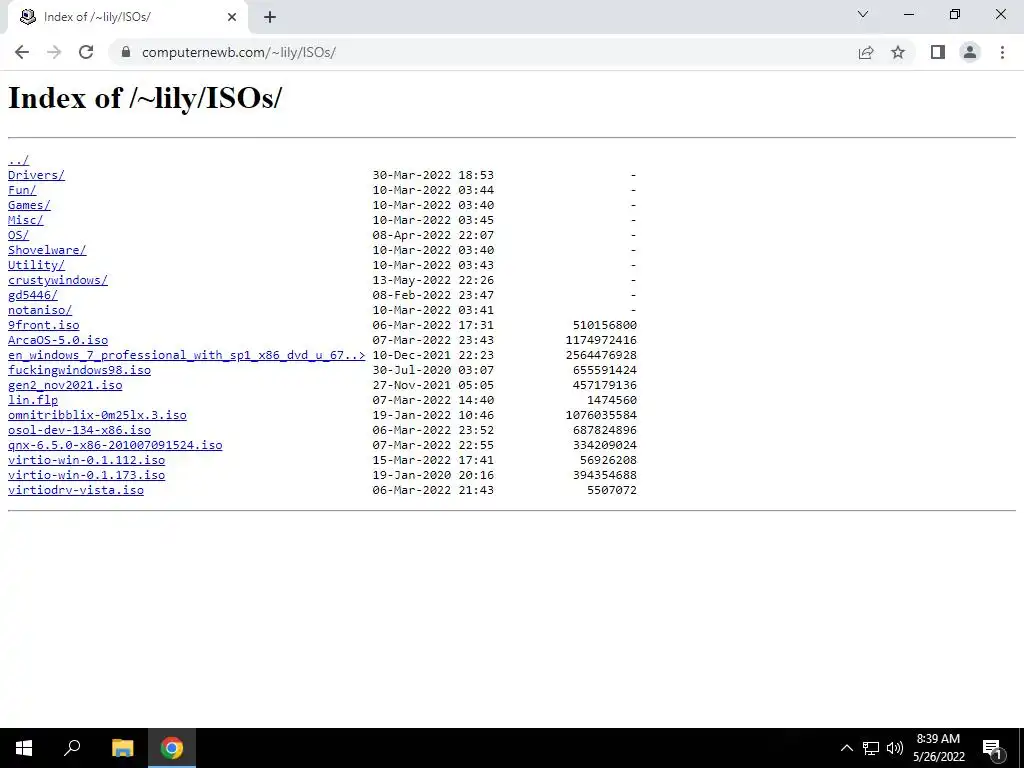Open the Games/ folder
1024x768 pixels.
(x=29, y=205)
